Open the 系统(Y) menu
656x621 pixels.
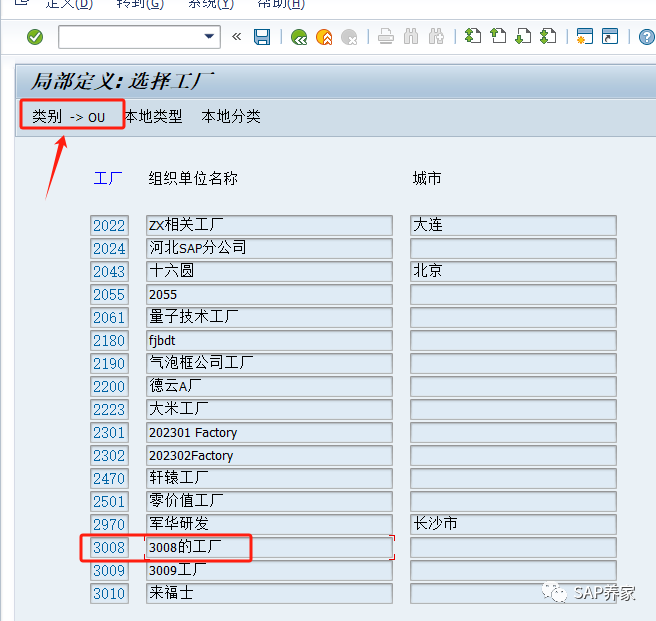(211, 4)
